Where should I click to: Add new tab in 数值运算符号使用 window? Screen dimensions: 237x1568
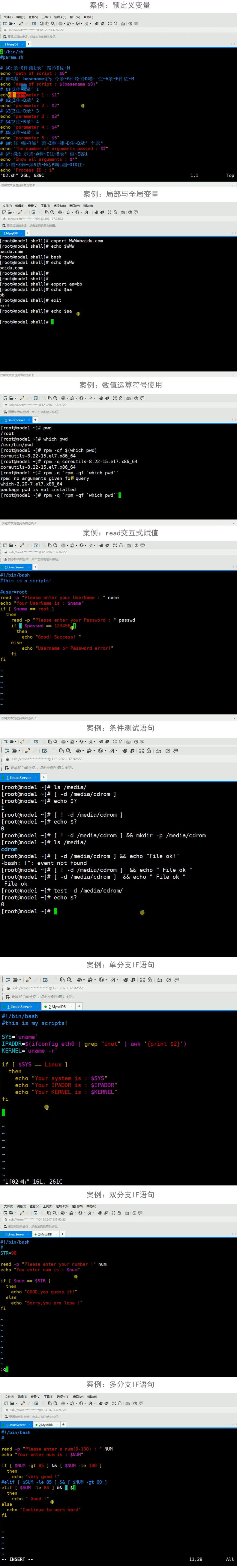coord(35,419)
